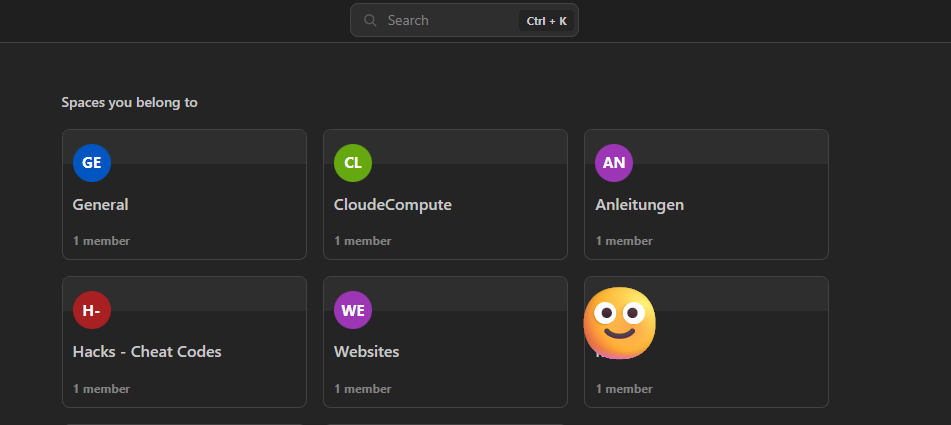
Task: Click the red H- space avatar
Action: point(91,310)
